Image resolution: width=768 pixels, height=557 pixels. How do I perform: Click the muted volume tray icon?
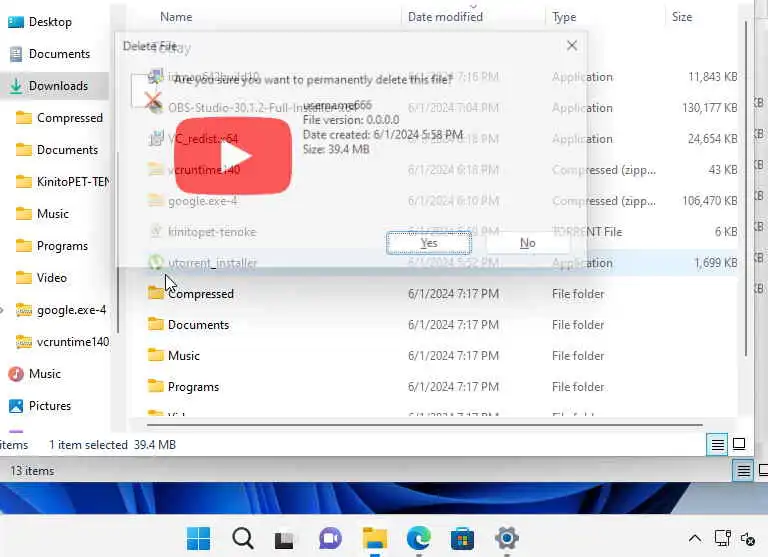coord(748,539)
